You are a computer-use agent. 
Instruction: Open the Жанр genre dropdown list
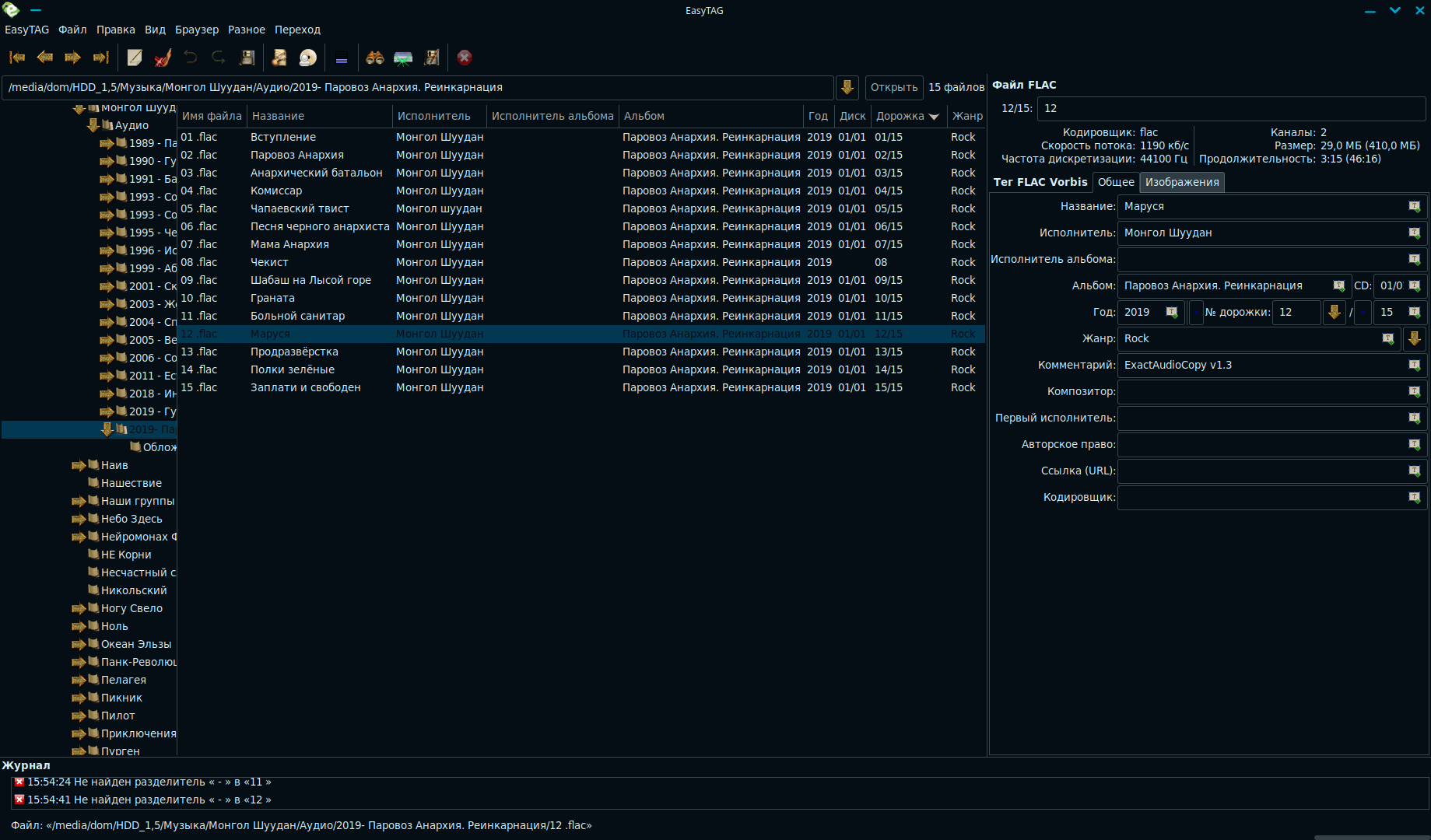1415,338
